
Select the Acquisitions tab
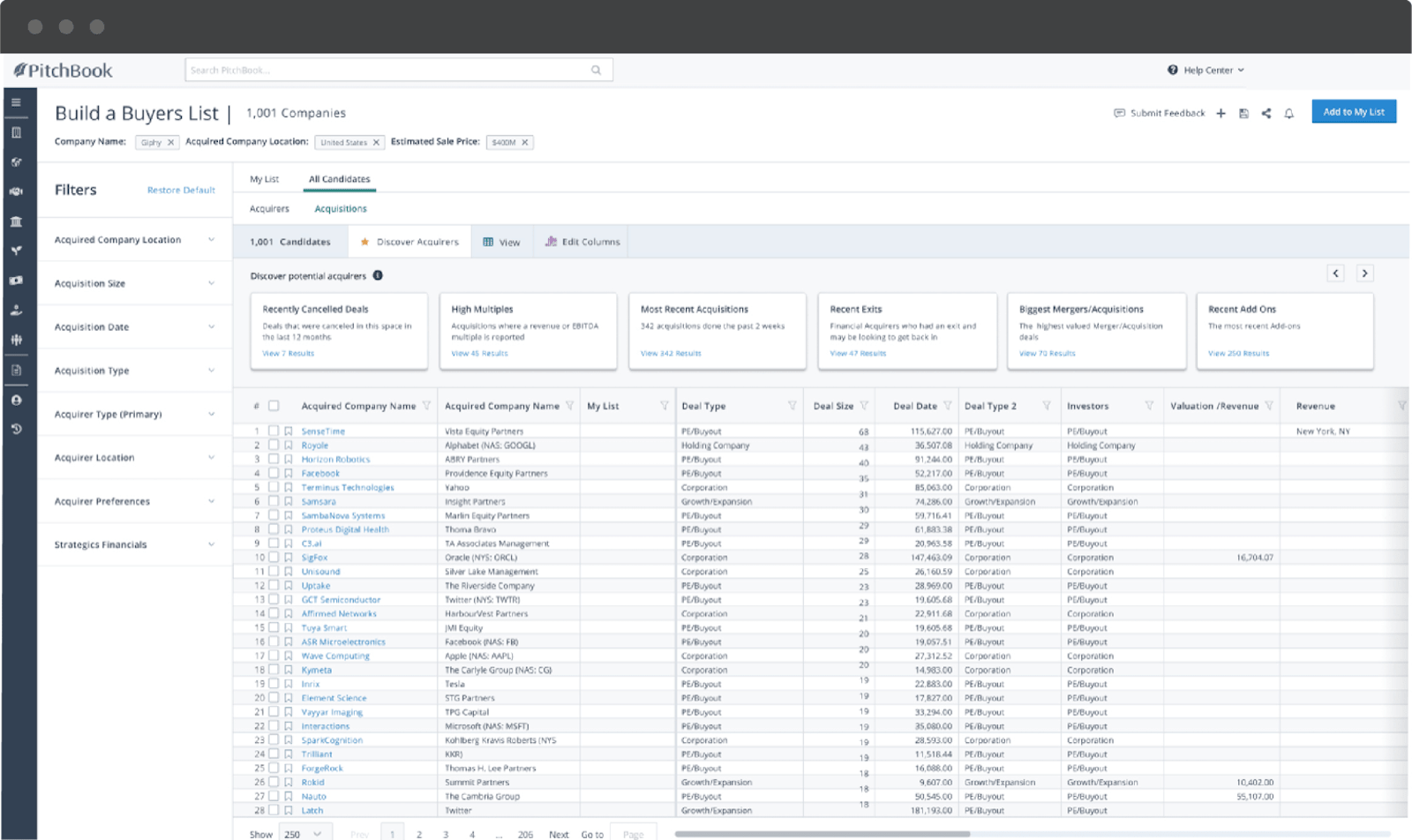coord(341,208)
